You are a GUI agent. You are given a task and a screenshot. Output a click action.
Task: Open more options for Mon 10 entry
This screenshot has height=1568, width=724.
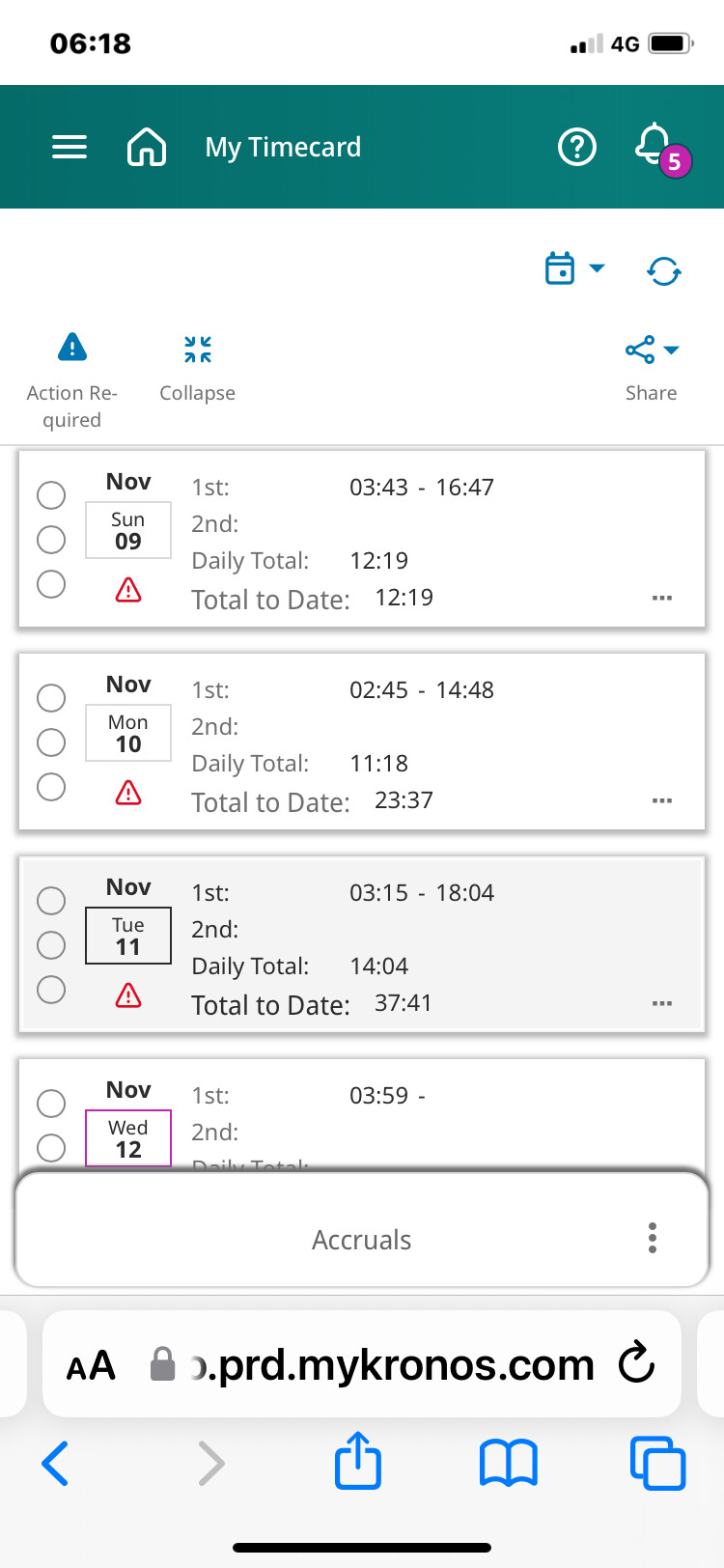(662, 800)
